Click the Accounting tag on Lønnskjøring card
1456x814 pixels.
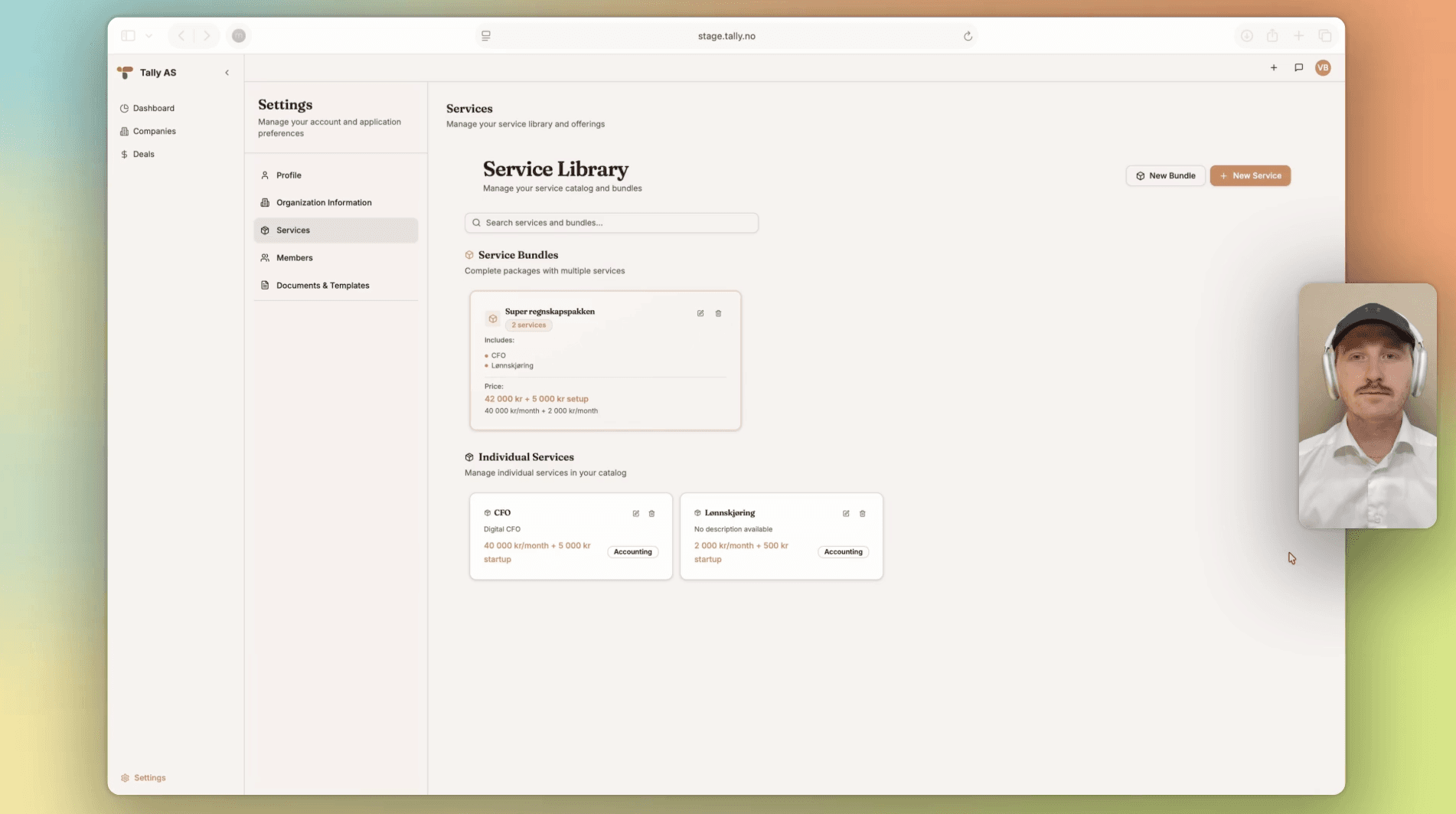point(843,552)
